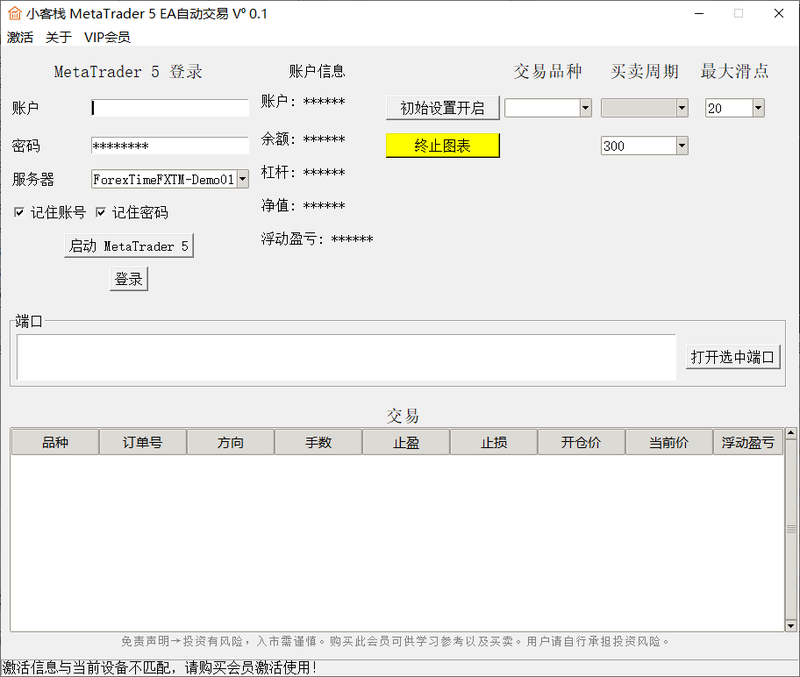Click the trade table scroll up arrow
Screen dimensions: 800x677
[791, 433]
